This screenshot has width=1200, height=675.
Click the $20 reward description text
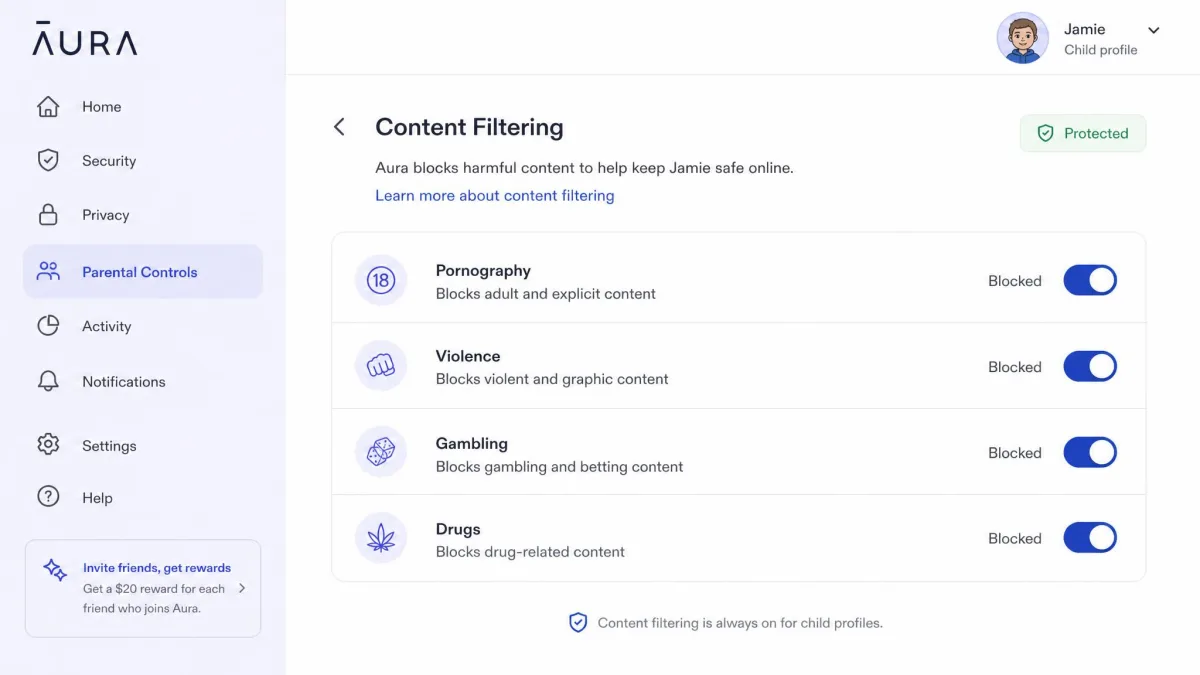154,598
